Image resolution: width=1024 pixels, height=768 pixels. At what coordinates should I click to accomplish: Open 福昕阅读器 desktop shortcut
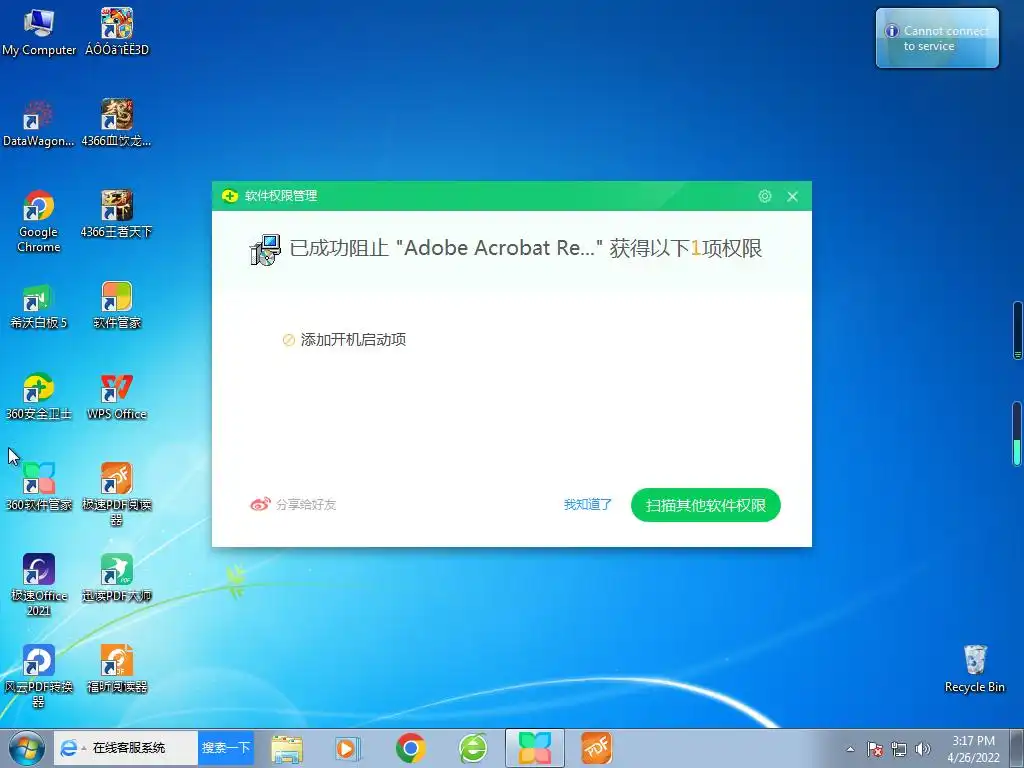[117, 669]
